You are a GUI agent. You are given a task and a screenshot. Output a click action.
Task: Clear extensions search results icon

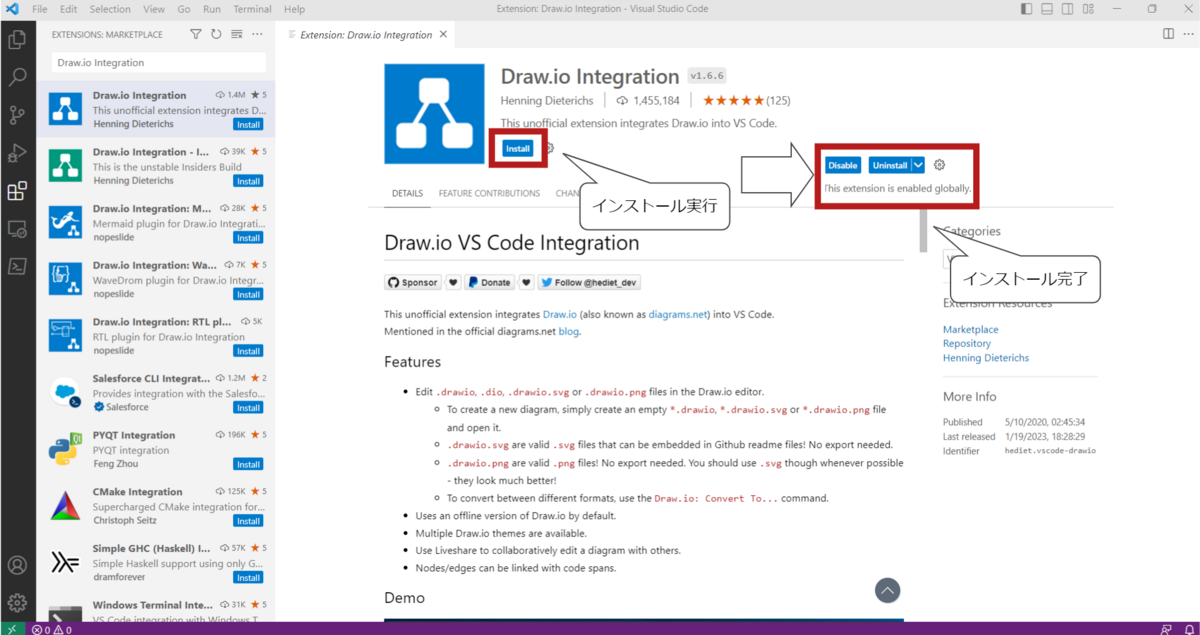pyautogui.click(x=237, y=34)
